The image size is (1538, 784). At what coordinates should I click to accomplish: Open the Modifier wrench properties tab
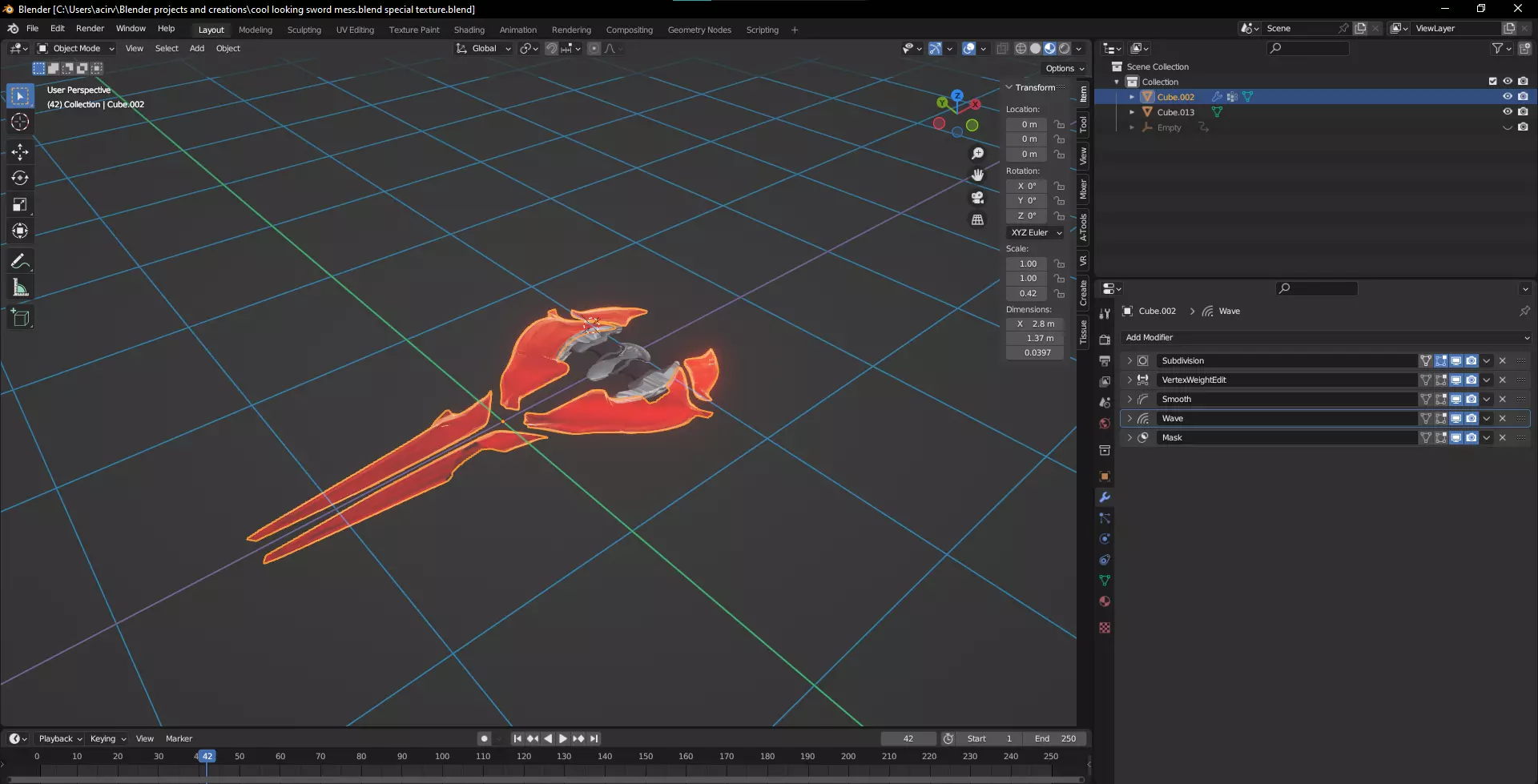[x=1105, y=497]
